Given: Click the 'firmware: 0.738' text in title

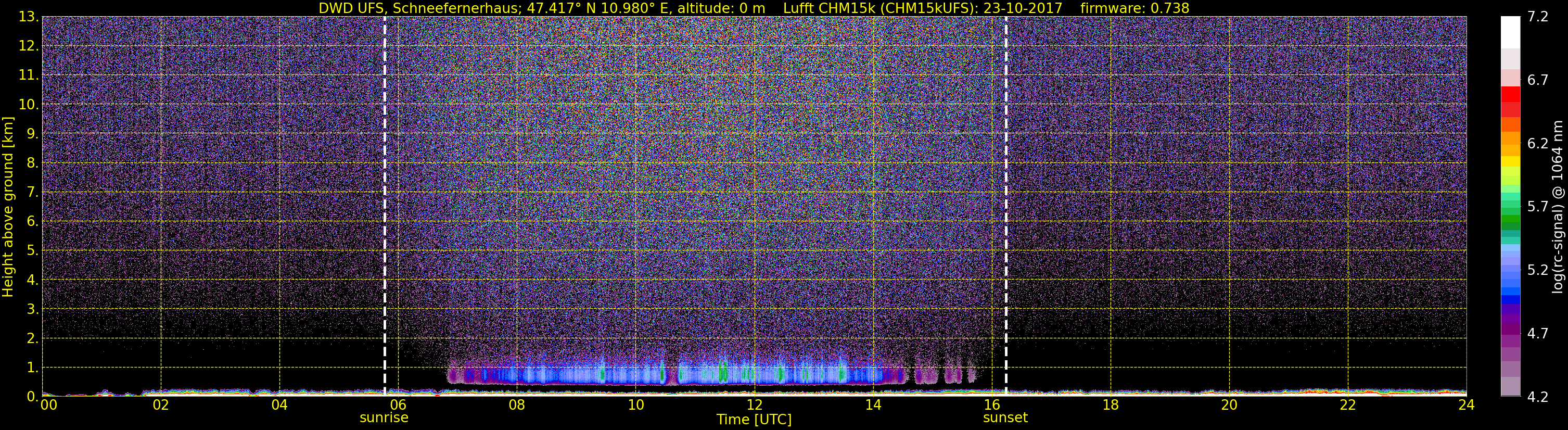Looking at the screenshot, I should 1134,8.
